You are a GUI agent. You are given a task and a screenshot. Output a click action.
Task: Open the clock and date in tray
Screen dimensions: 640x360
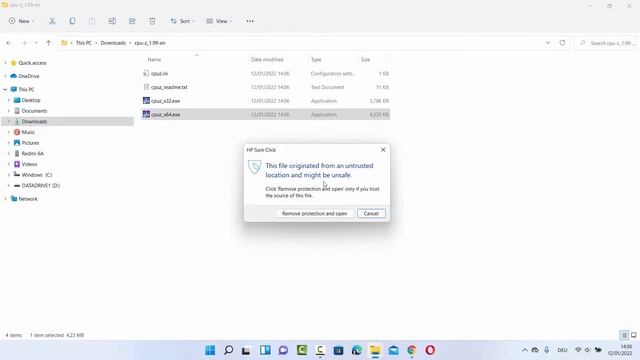point(620,350)
